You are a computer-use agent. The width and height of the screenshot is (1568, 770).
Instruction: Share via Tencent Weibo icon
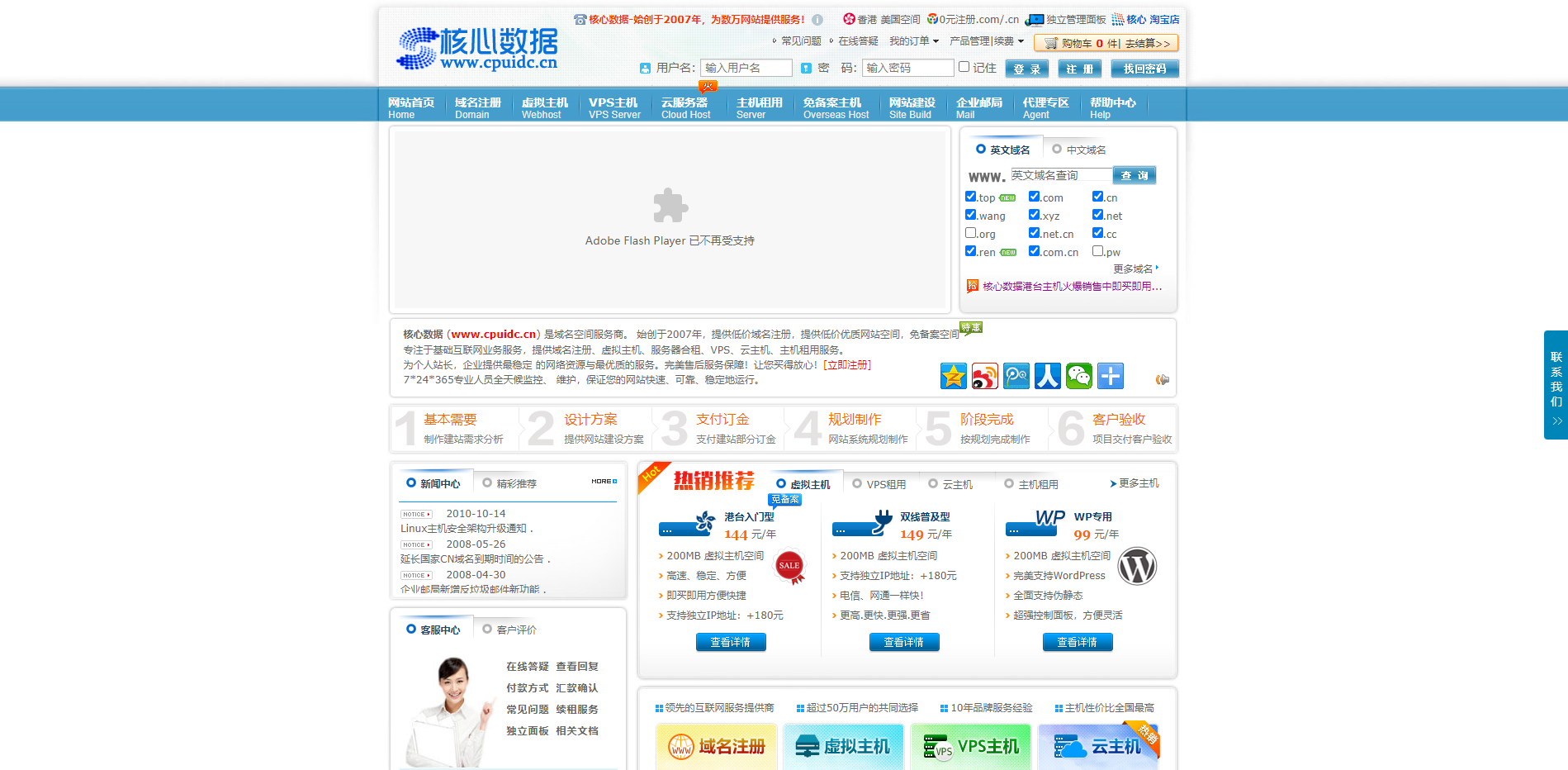[x=1016, y=376]
